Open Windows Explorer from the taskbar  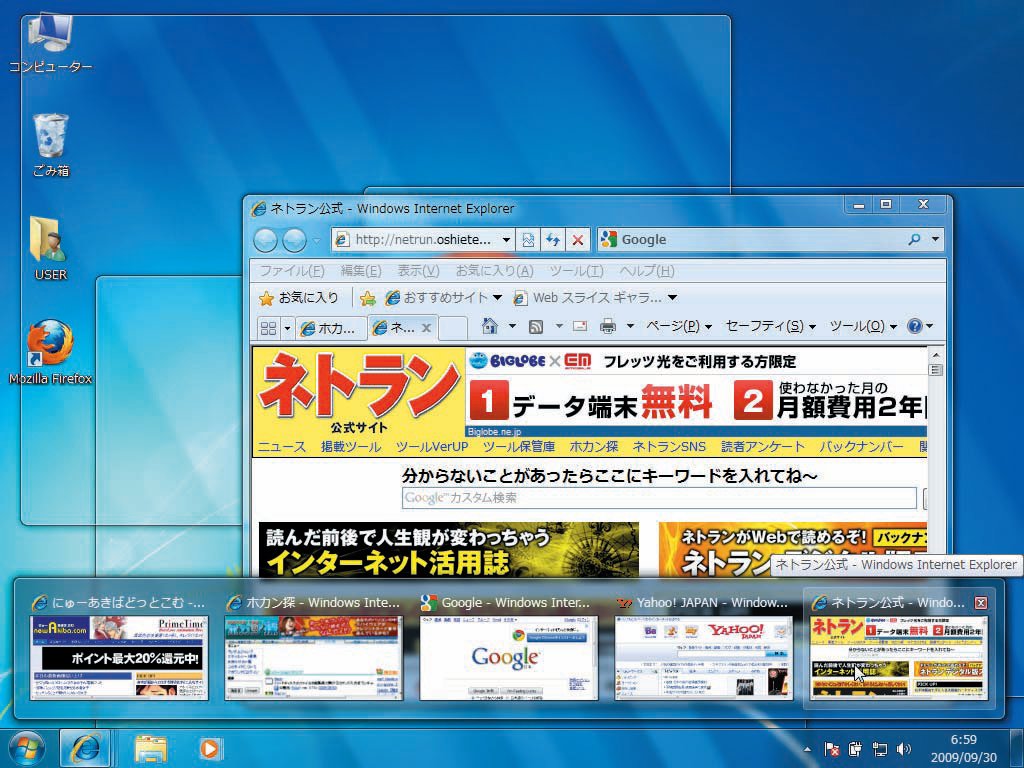coord(151,748)
